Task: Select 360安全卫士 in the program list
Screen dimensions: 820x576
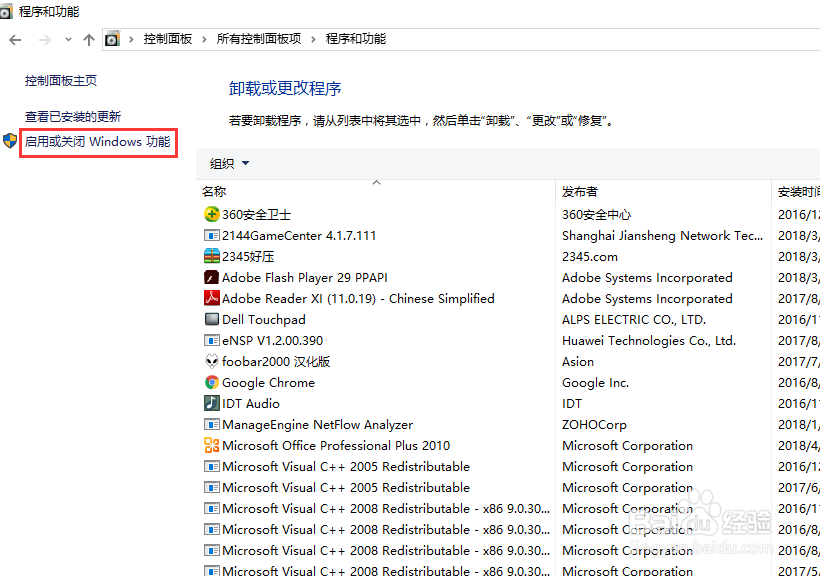Action: coord(256,214)
